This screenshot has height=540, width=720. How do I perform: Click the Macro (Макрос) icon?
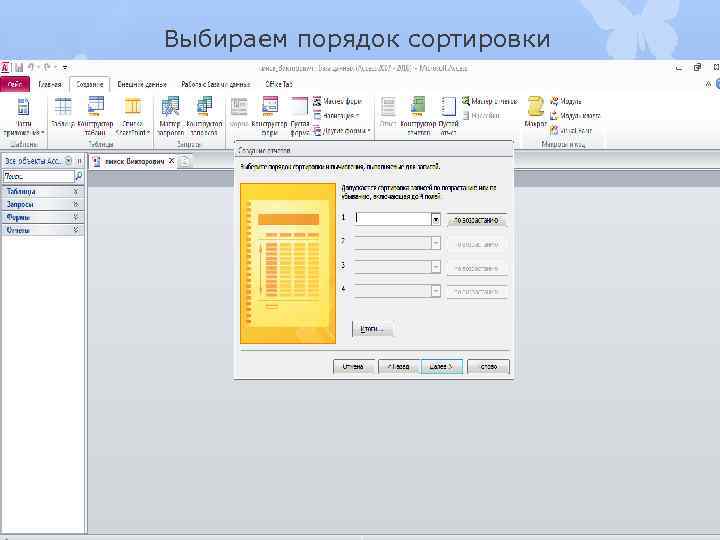[535, 106]
